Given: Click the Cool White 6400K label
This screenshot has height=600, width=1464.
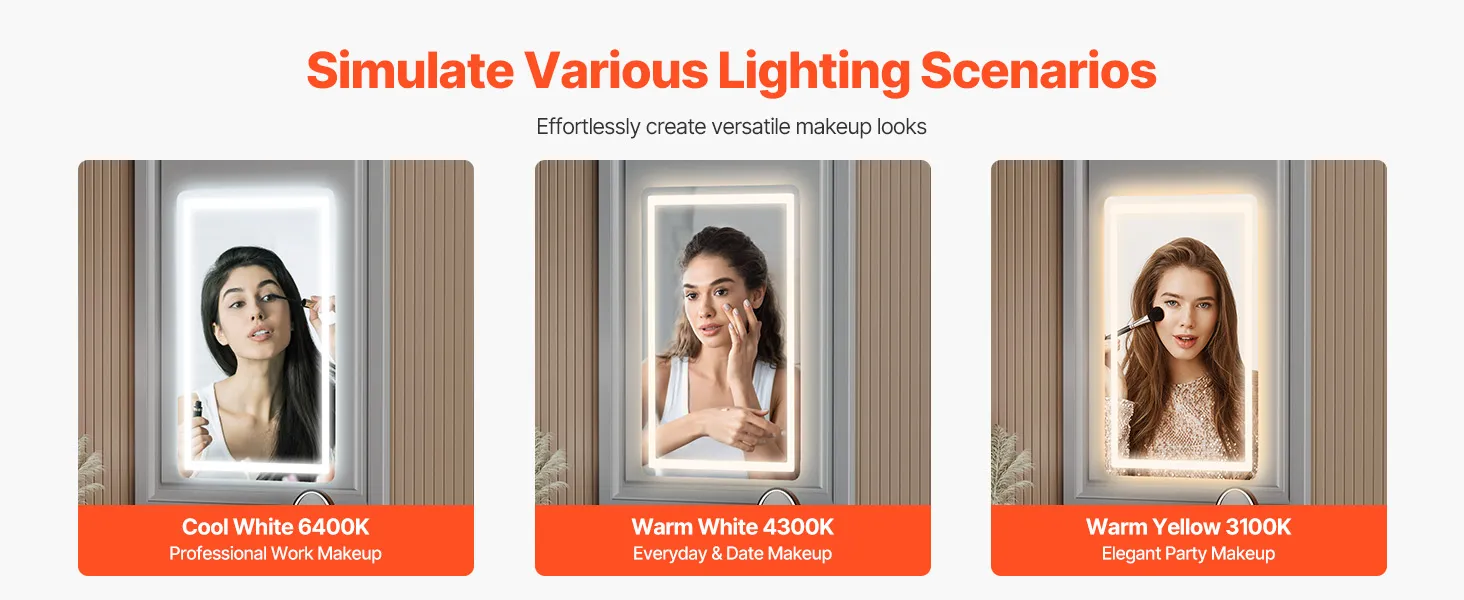Looking at the screenshot, I should pyautogui.click(x=275, y=527).
